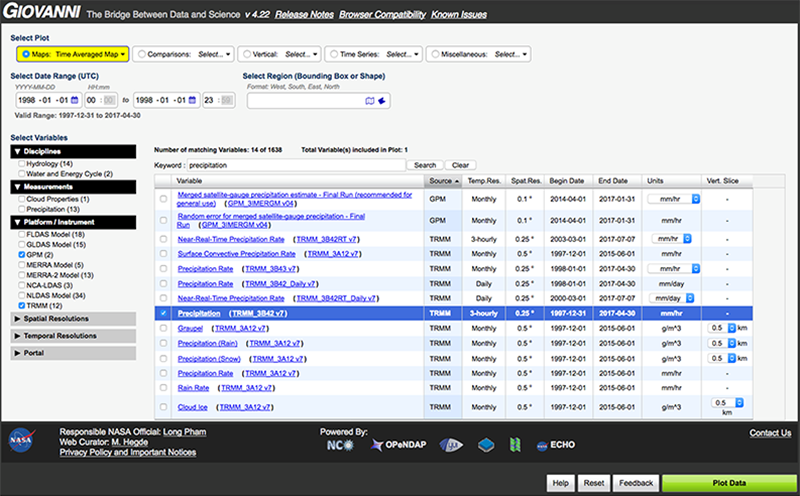Expand the Temporal Resolutions panel

coord(73,336)
